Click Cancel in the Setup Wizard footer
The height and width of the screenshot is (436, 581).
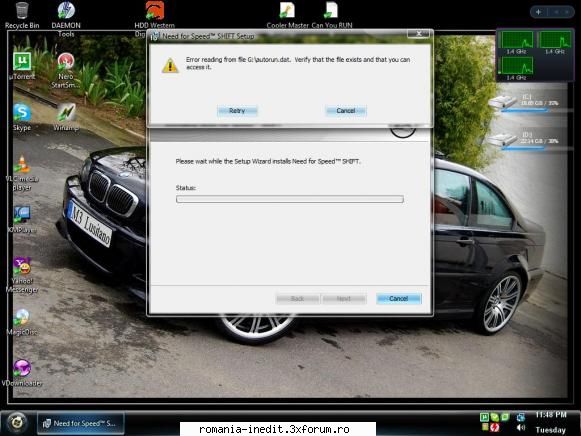tap(399, 299)
